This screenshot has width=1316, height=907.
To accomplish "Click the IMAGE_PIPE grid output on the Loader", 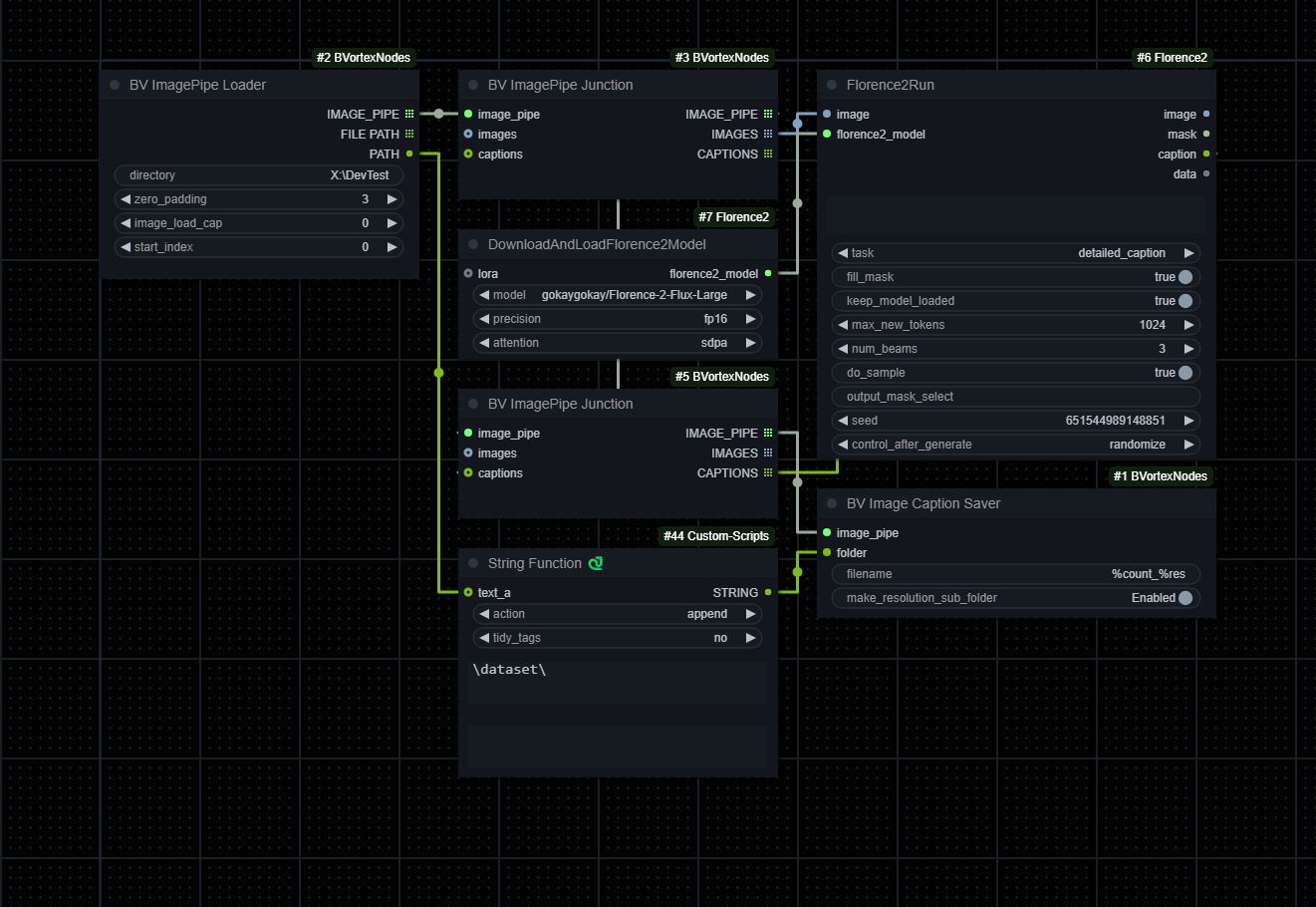I will coord(409,115).
